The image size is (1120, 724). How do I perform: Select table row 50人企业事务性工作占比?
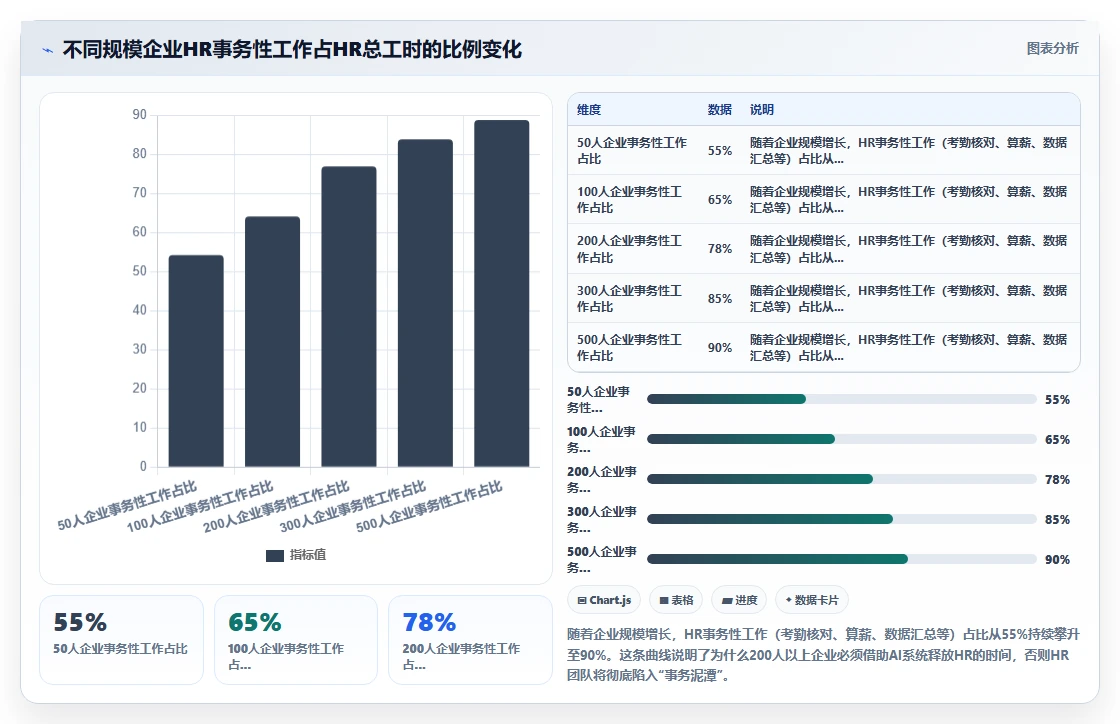tap(824, 151)
